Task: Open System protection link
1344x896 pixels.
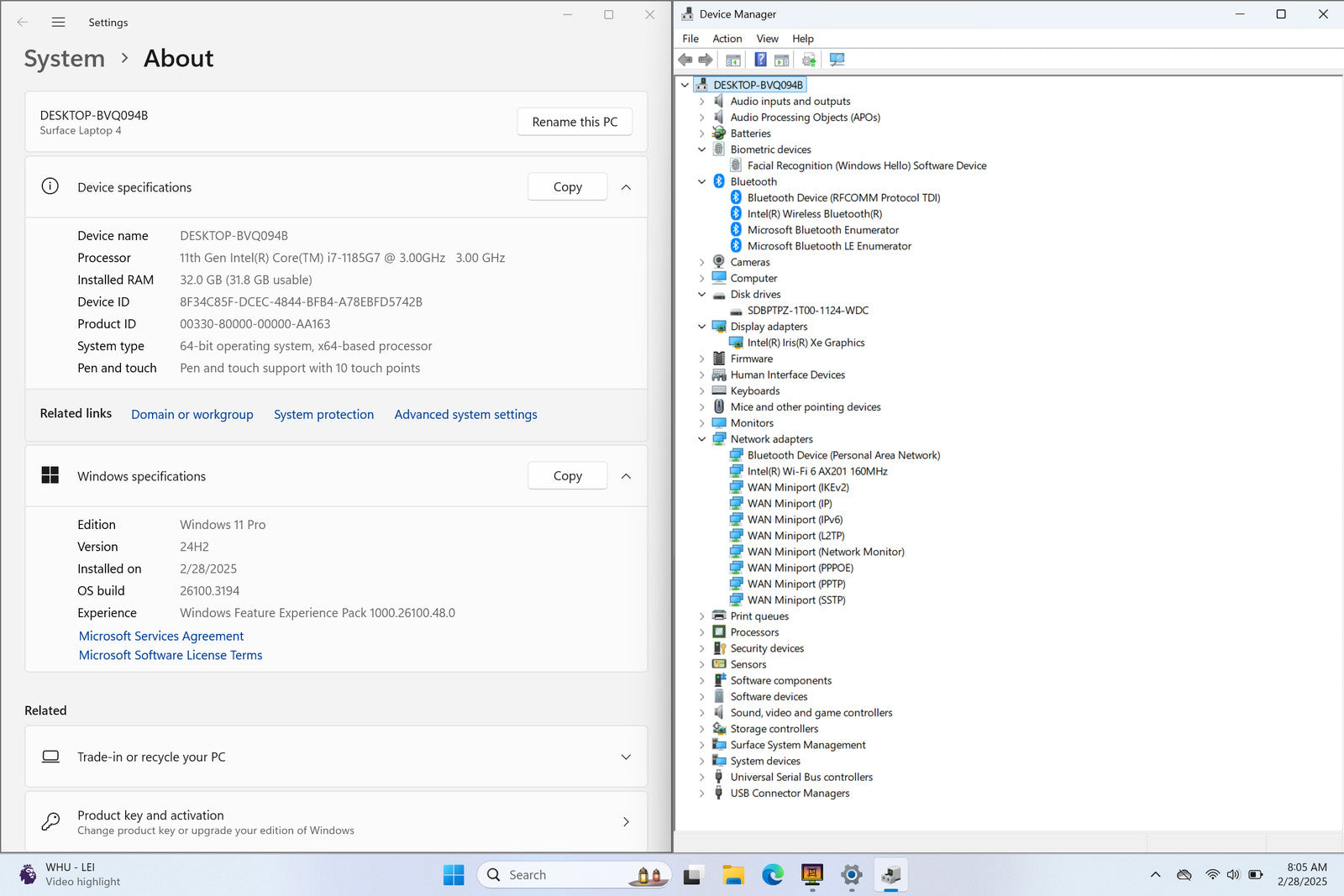Action: coord(323,414)
